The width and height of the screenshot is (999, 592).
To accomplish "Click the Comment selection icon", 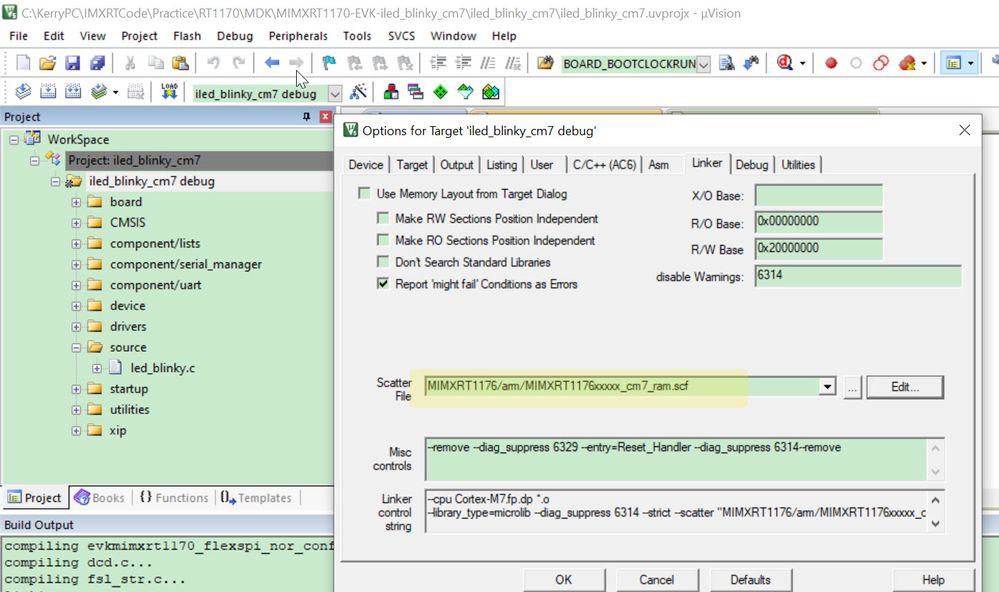I will click(x=488, y=63).
